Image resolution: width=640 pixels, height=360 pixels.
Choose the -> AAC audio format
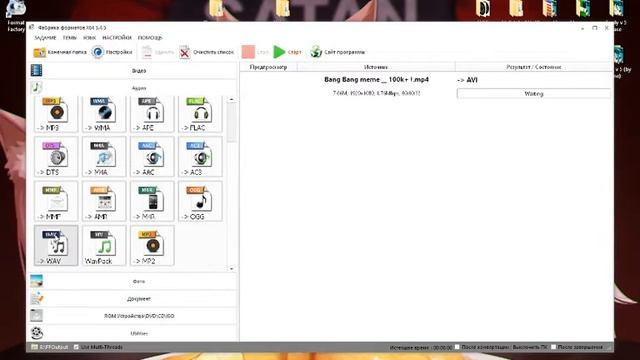152,157
